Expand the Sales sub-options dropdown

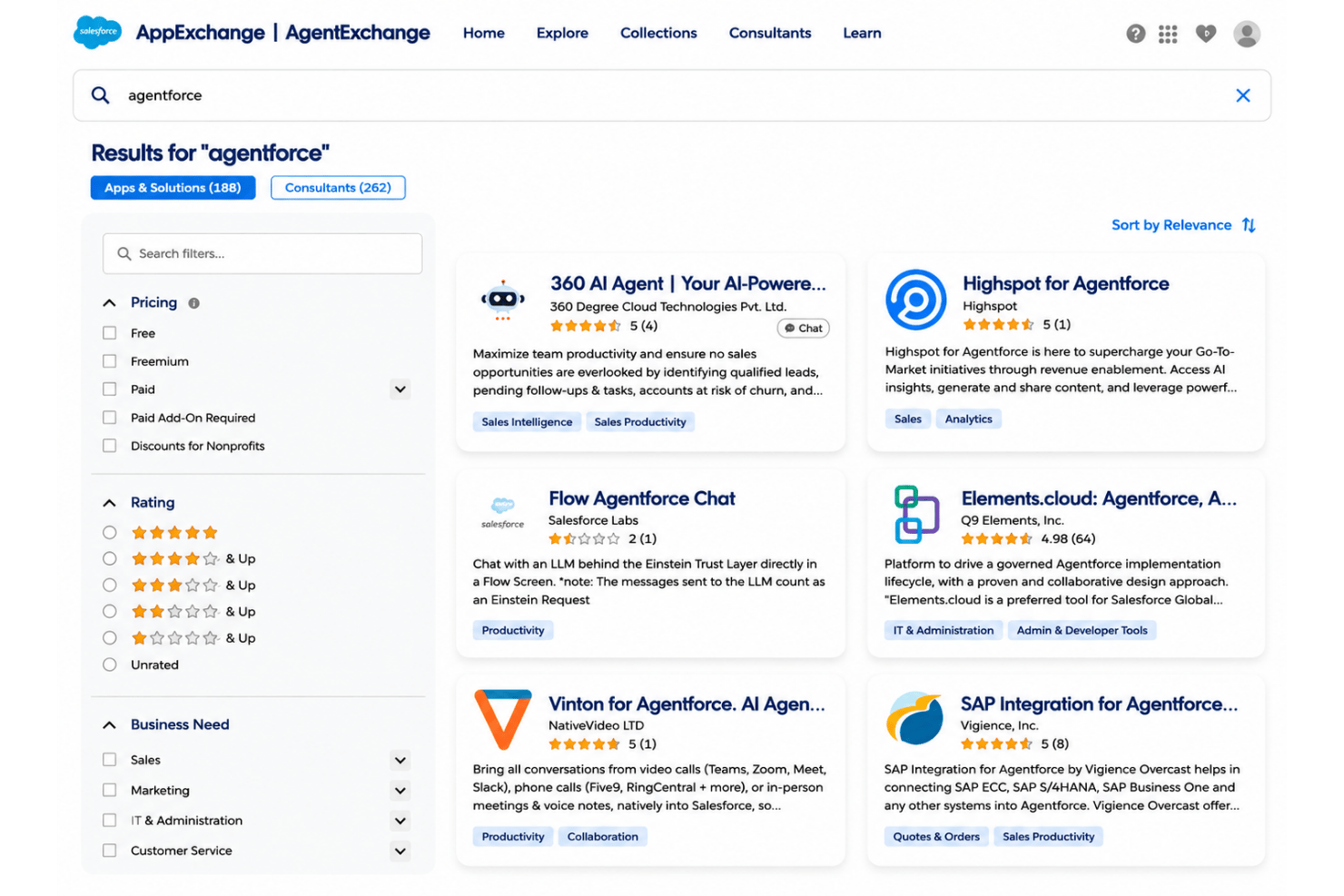[x=400, y=760]
